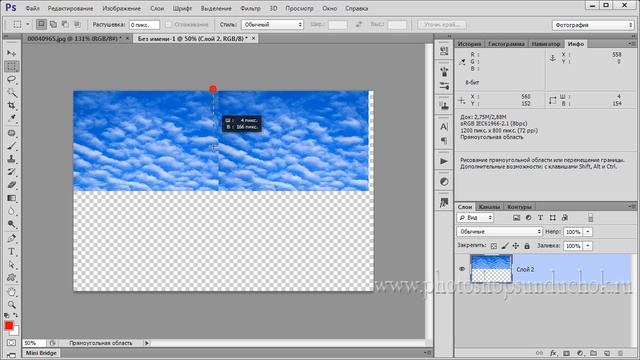Screen dimensions: 640x360
Task: Open the Character panel icon
Action: [444, 127]
